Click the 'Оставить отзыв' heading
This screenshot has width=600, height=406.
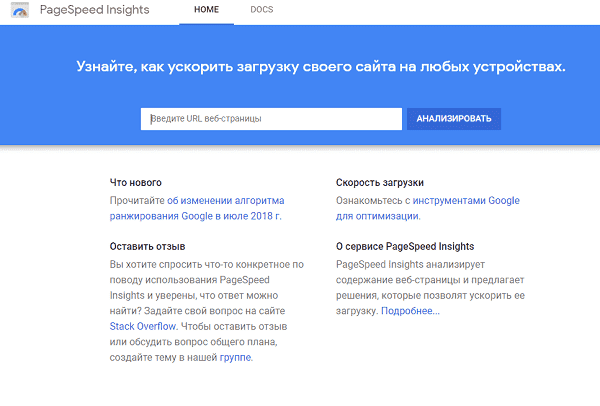point(147,246)
